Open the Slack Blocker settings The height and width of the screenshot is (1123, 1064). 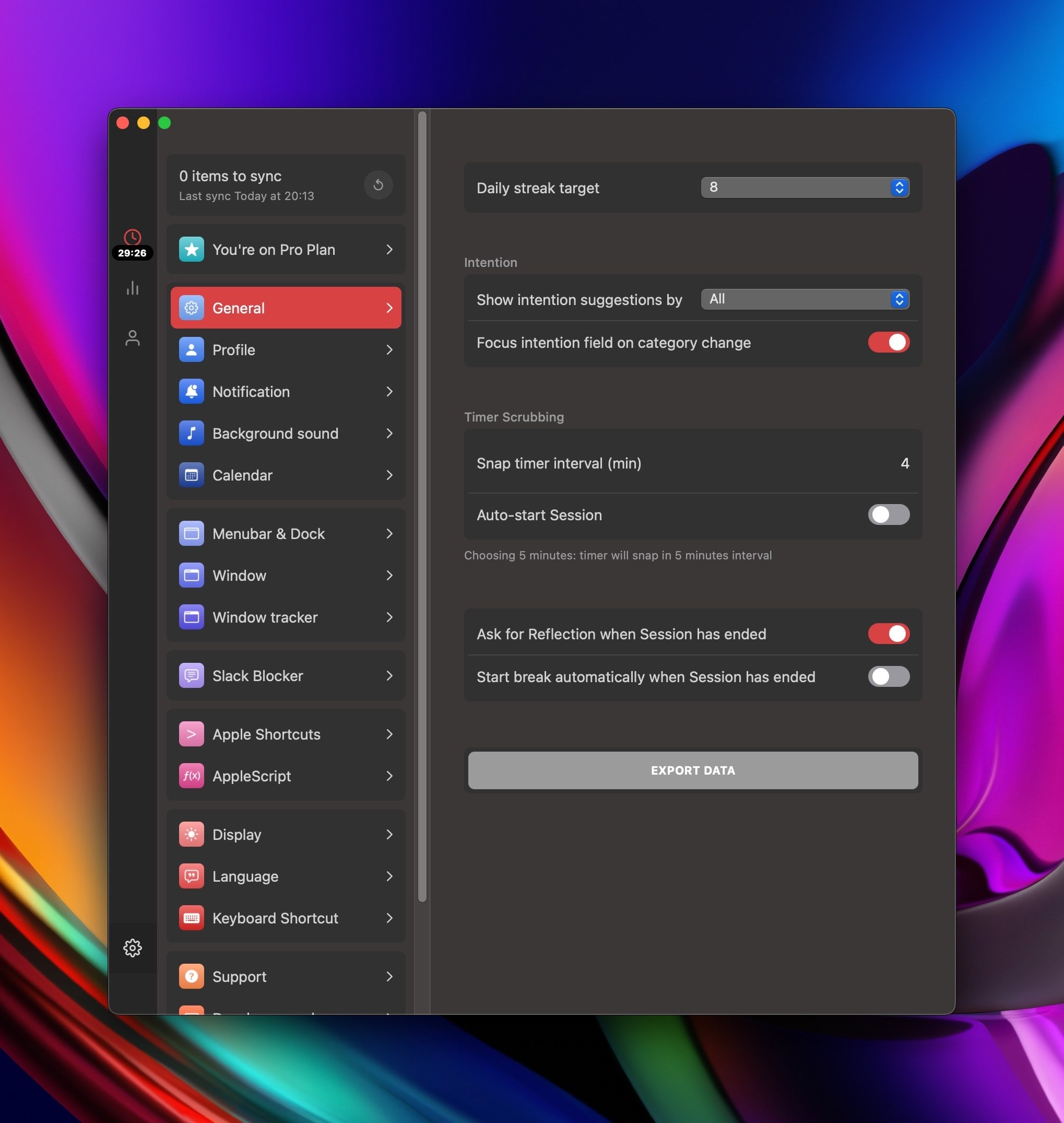point(285,675)
